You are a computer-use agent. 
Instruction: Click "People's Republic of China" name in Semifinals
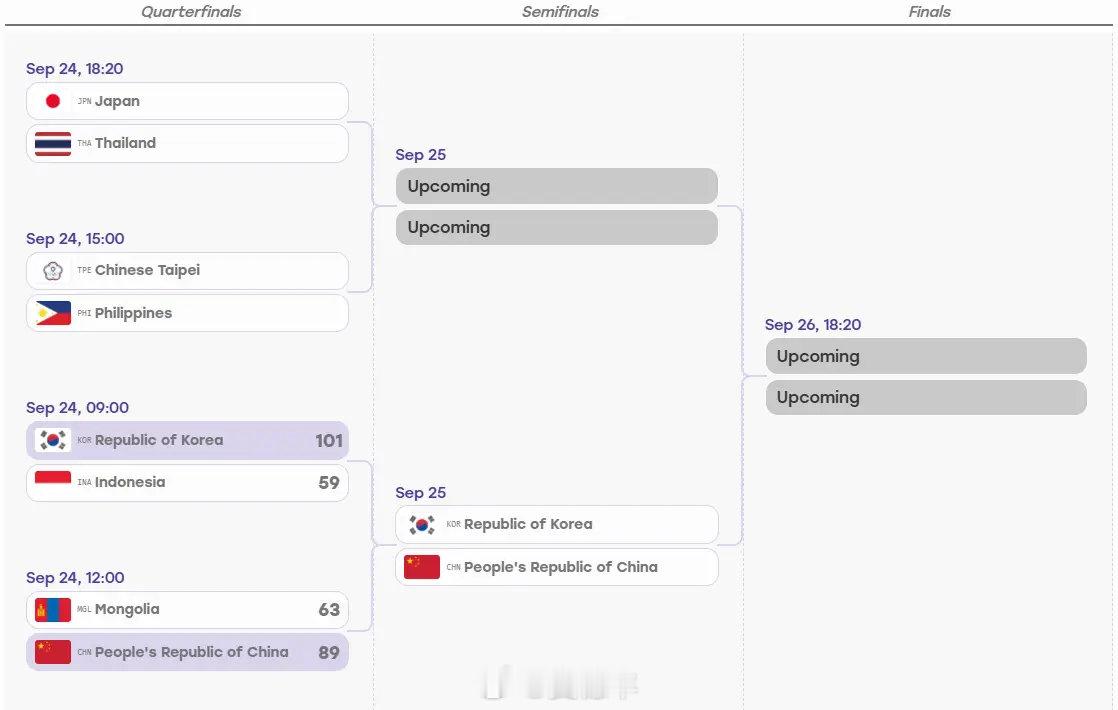coord(561,567)
